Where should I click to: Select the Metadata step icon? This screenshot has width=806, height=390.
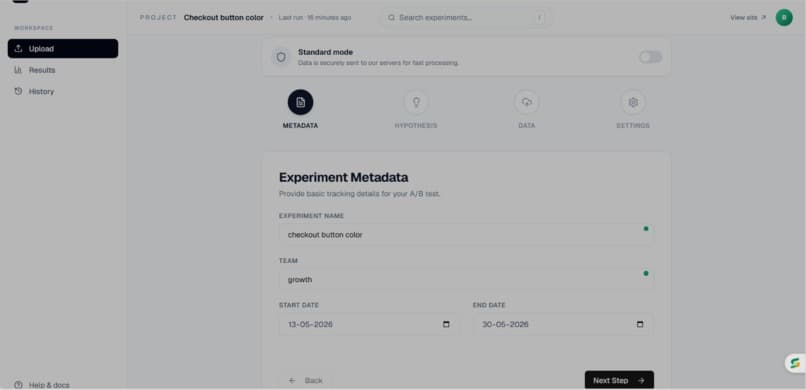(300, 102)
